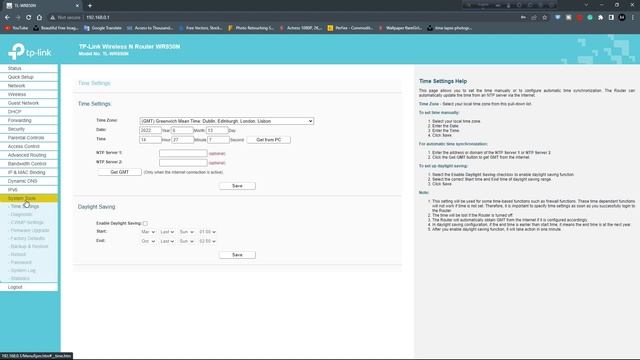The image size is (640, 360).
Task: Click Save under Time Settings
Action: (238, 186)
